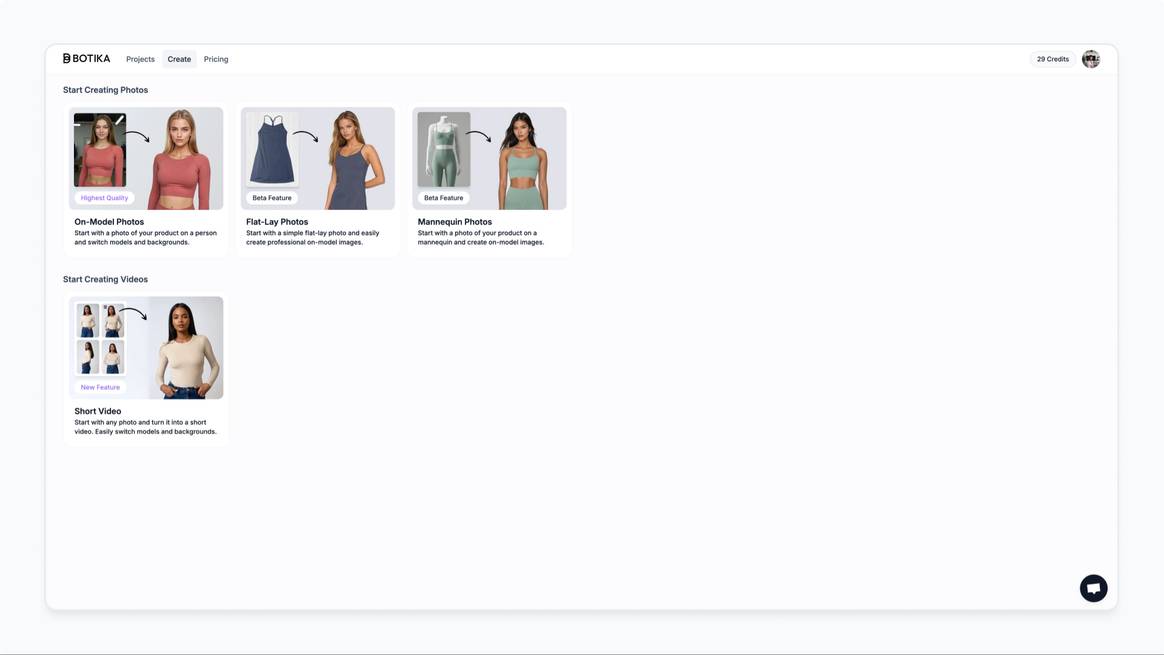Click the Short Video title
1164x655 pixels.
97,411
